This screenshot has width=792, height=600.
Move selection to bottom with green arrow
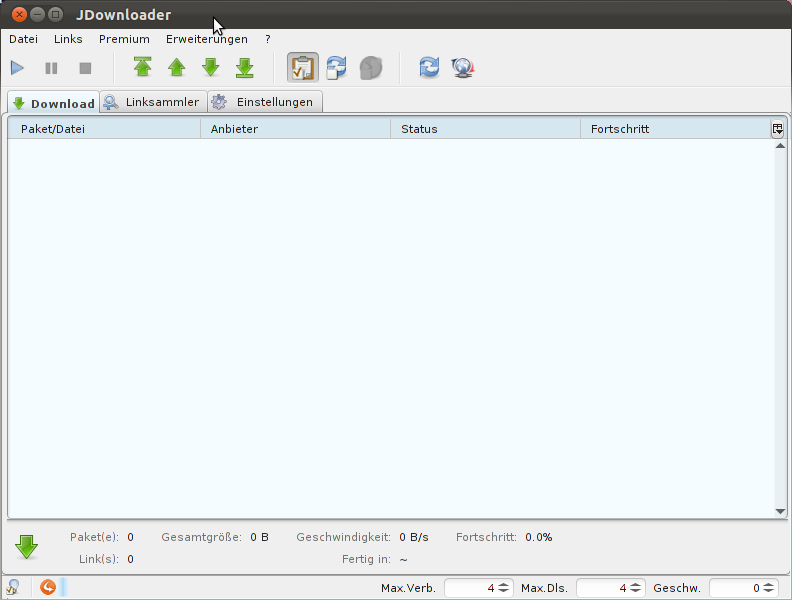click(244, 67)
